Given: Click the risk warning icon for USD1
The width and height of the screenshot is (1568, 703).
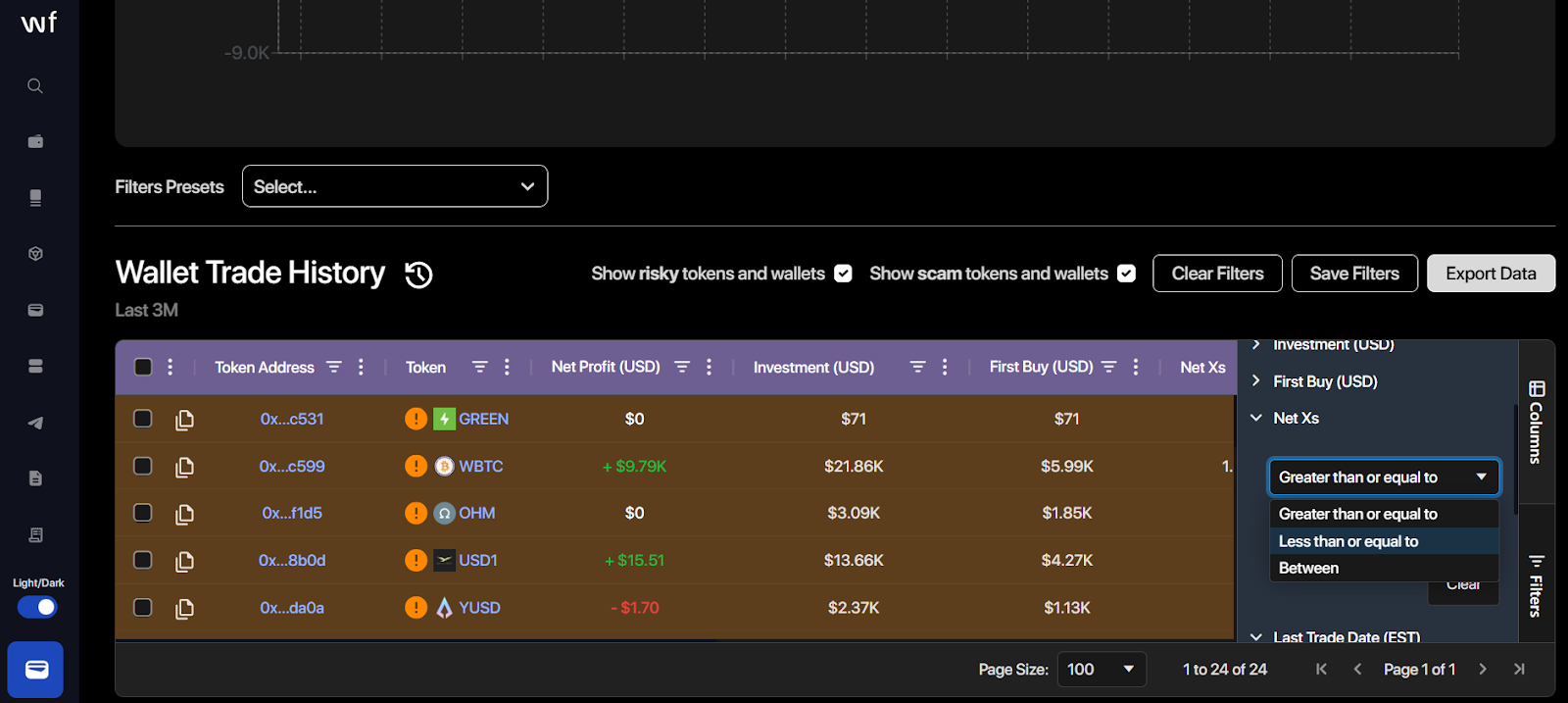Looking at the screenshot, I should [416, 560].
